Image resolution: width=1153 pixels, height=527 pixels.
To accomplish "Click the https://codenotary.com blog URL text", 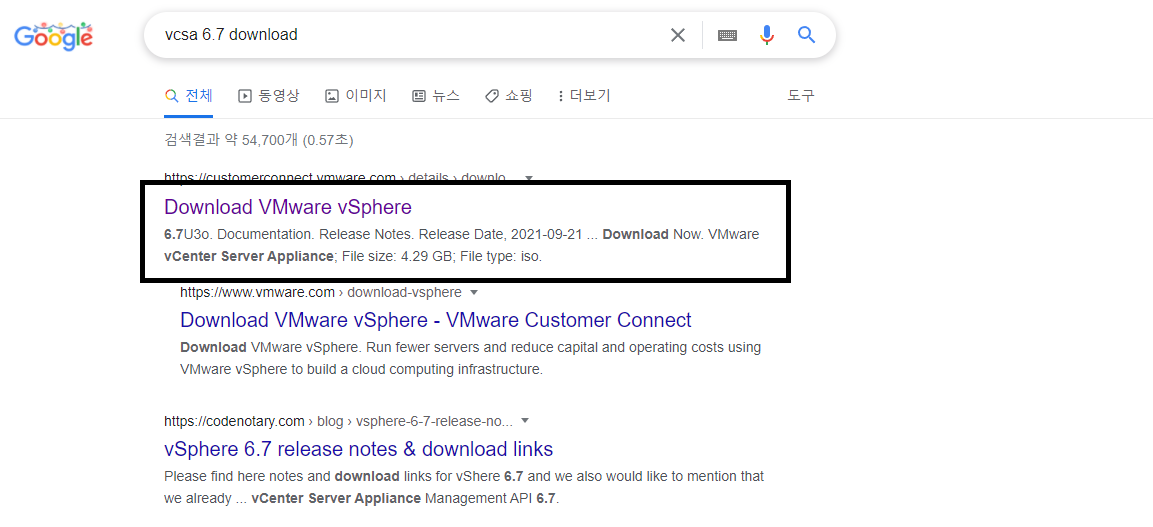I will pos(338,422).
